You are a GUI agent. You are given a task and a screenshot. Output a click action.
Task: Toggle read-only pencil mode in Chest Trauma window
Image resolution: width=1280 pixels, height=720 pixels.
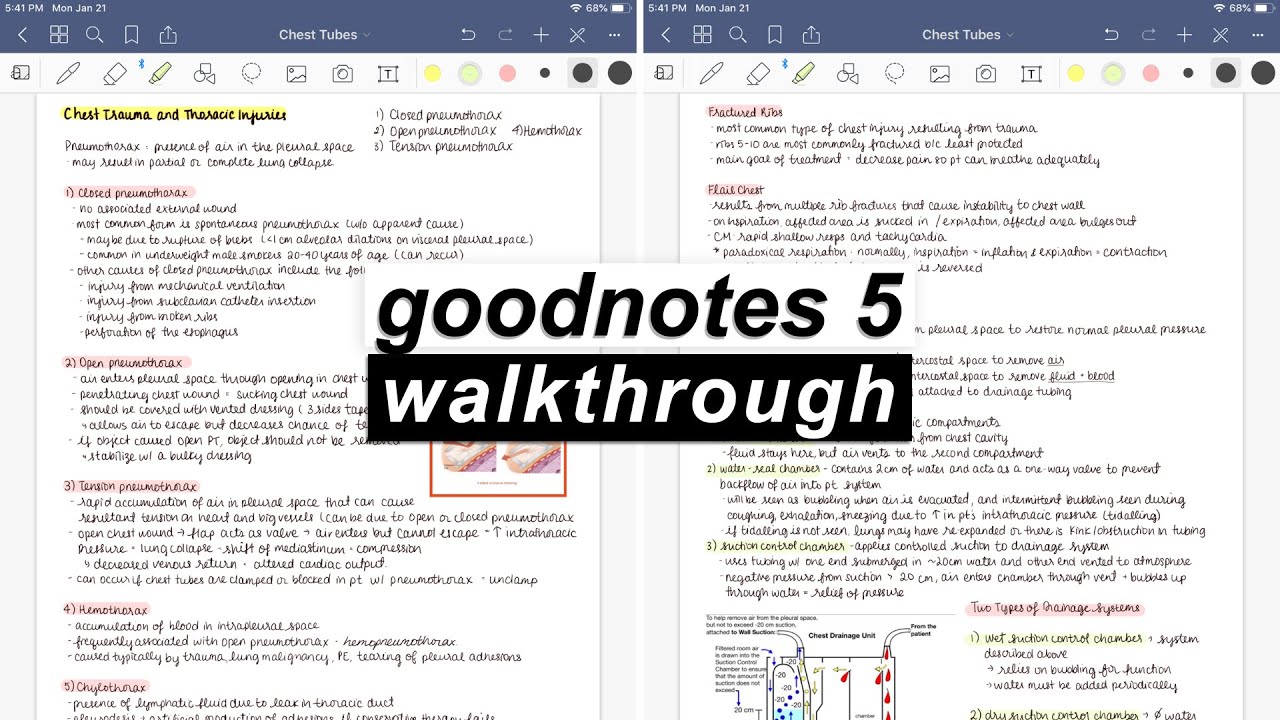(x=578, y=35)
